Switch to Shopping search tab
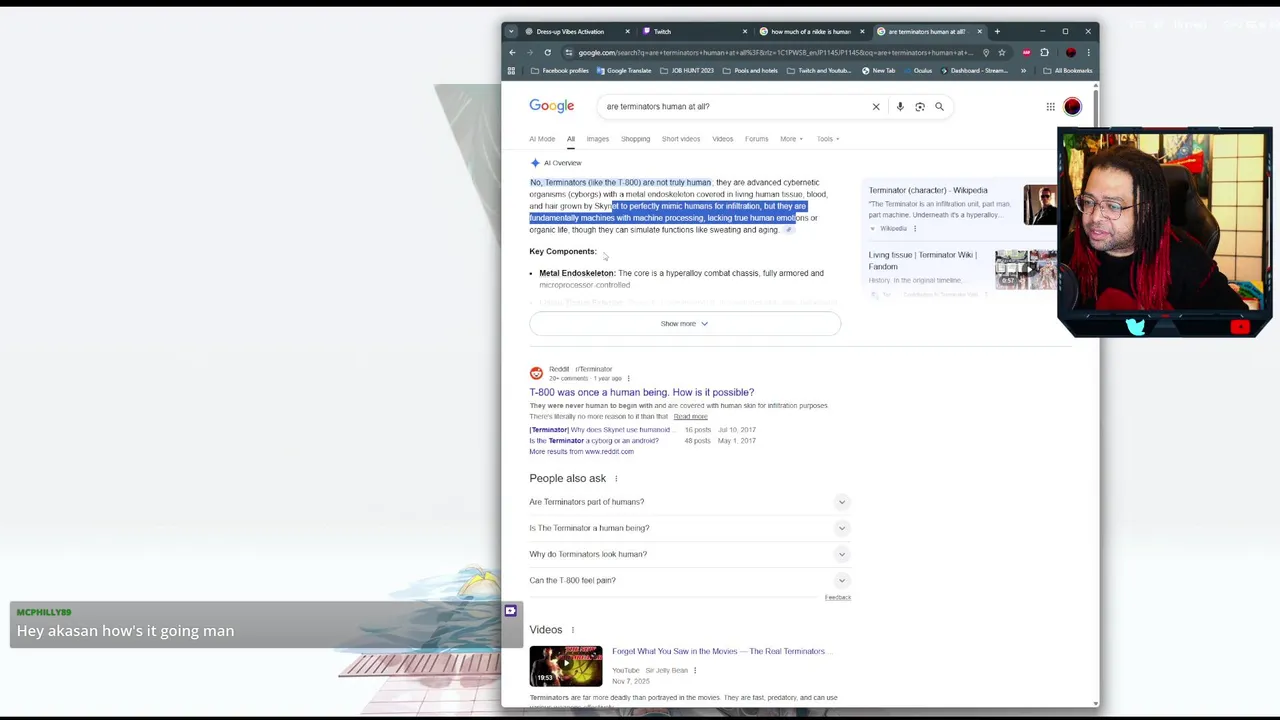This screenshot has width=1280, height=720. (x=635, y=139)
